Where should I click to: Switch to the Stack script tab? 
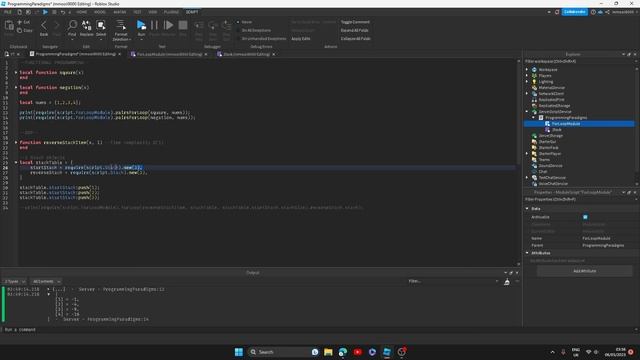tap(246, 54)
